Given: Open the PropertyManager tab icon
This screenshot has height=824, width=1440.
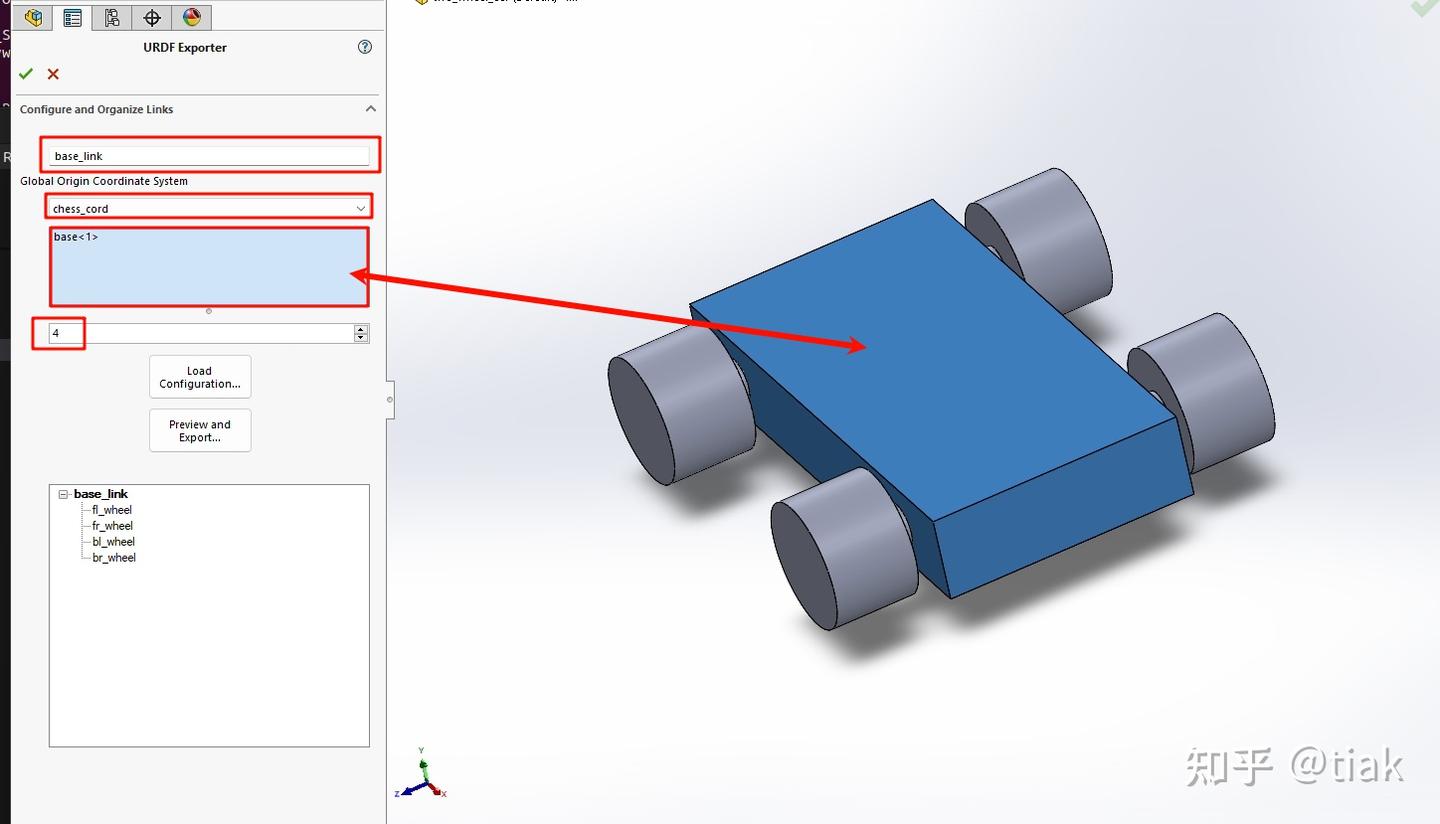Looking at the screenshot, I should [72, 17].
